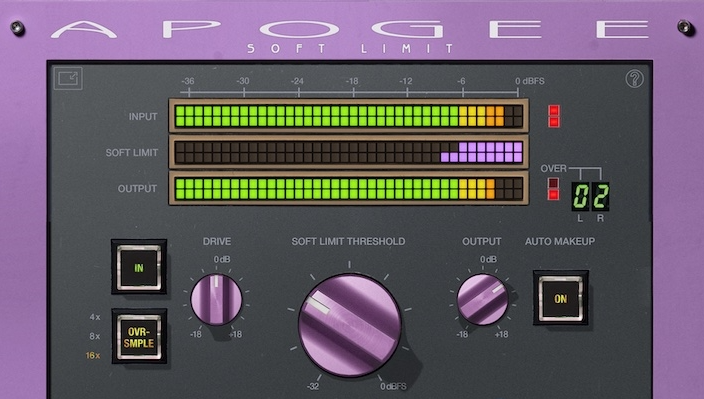This screenshot has width=704, height=399.
Task: Reset the right channel over counter display
Action: click(x=600, y=197)
